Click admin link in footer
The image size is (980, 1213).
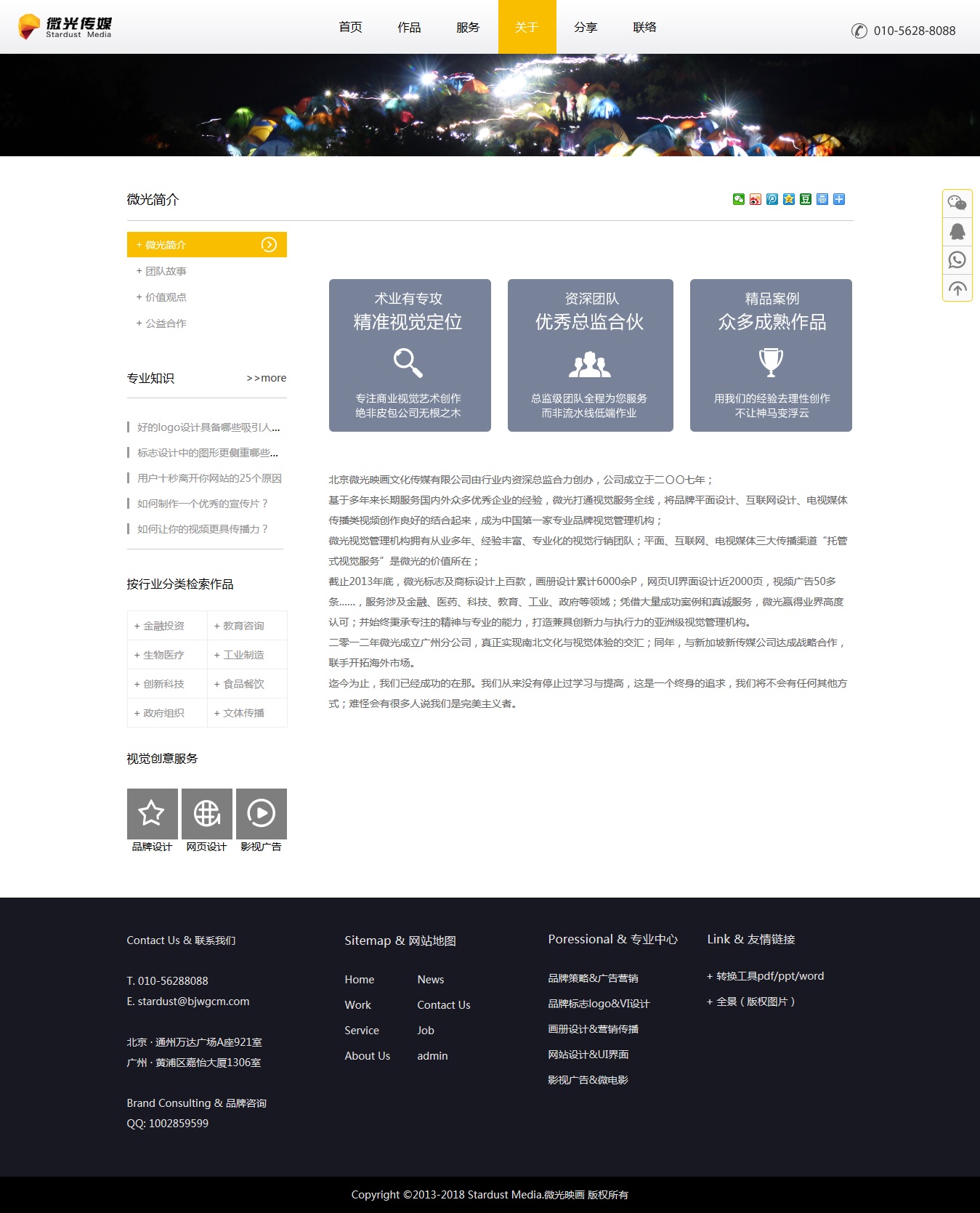[x=432, y=1056]
